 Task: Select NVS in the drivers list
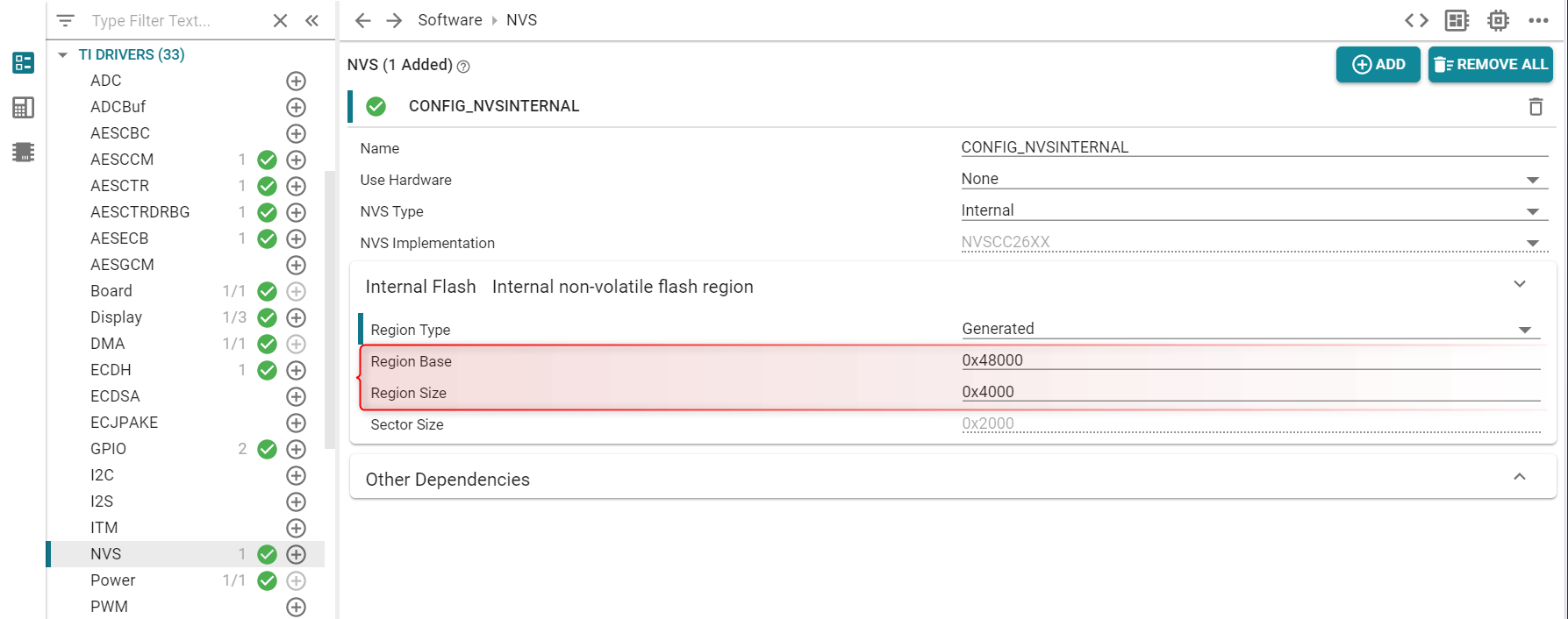pyautogui.click(x=104, y=553)
